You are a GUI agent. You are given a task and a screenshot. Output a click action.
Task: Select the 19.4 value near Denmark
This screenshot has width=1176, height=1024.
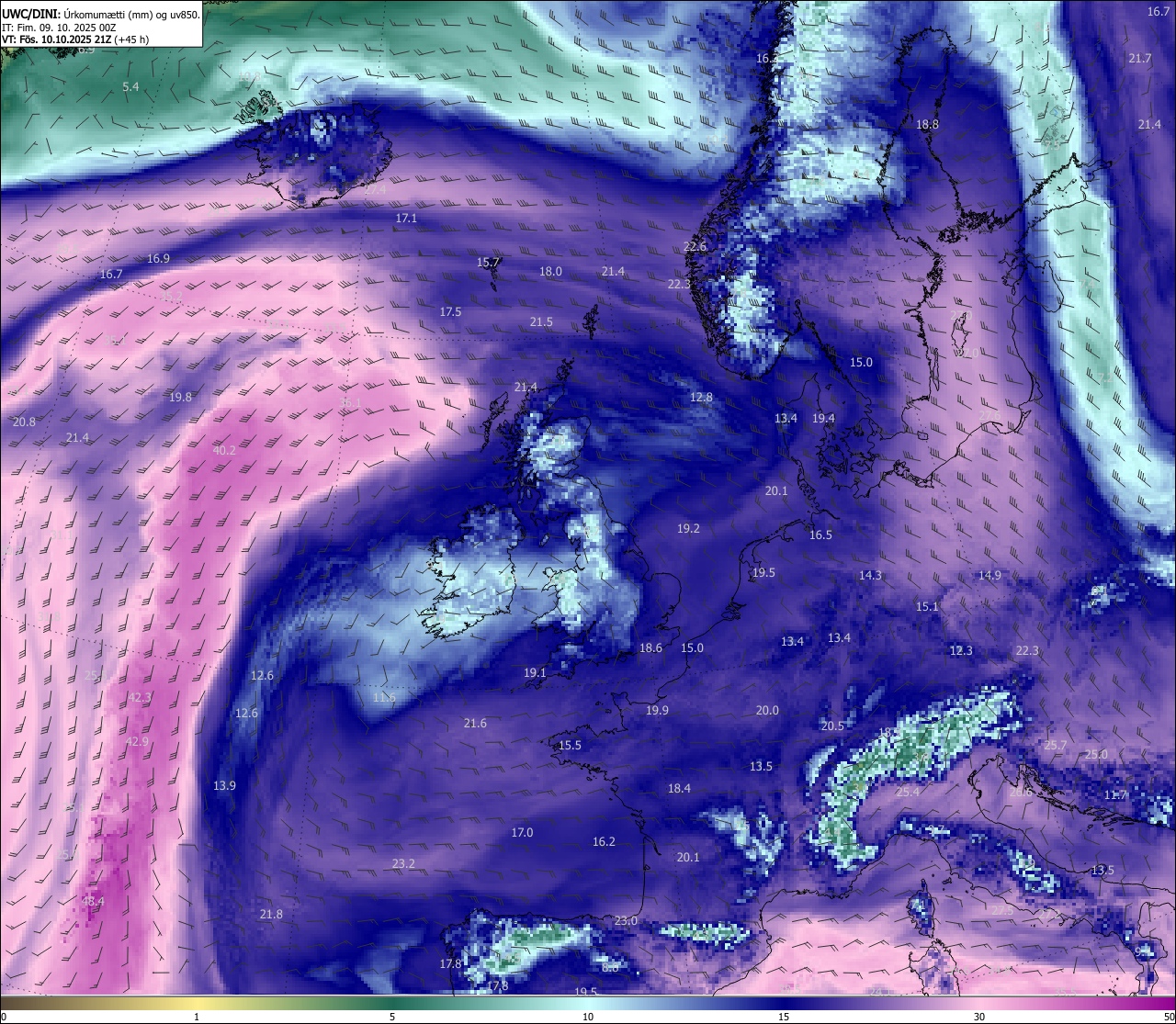click(823, 418)
